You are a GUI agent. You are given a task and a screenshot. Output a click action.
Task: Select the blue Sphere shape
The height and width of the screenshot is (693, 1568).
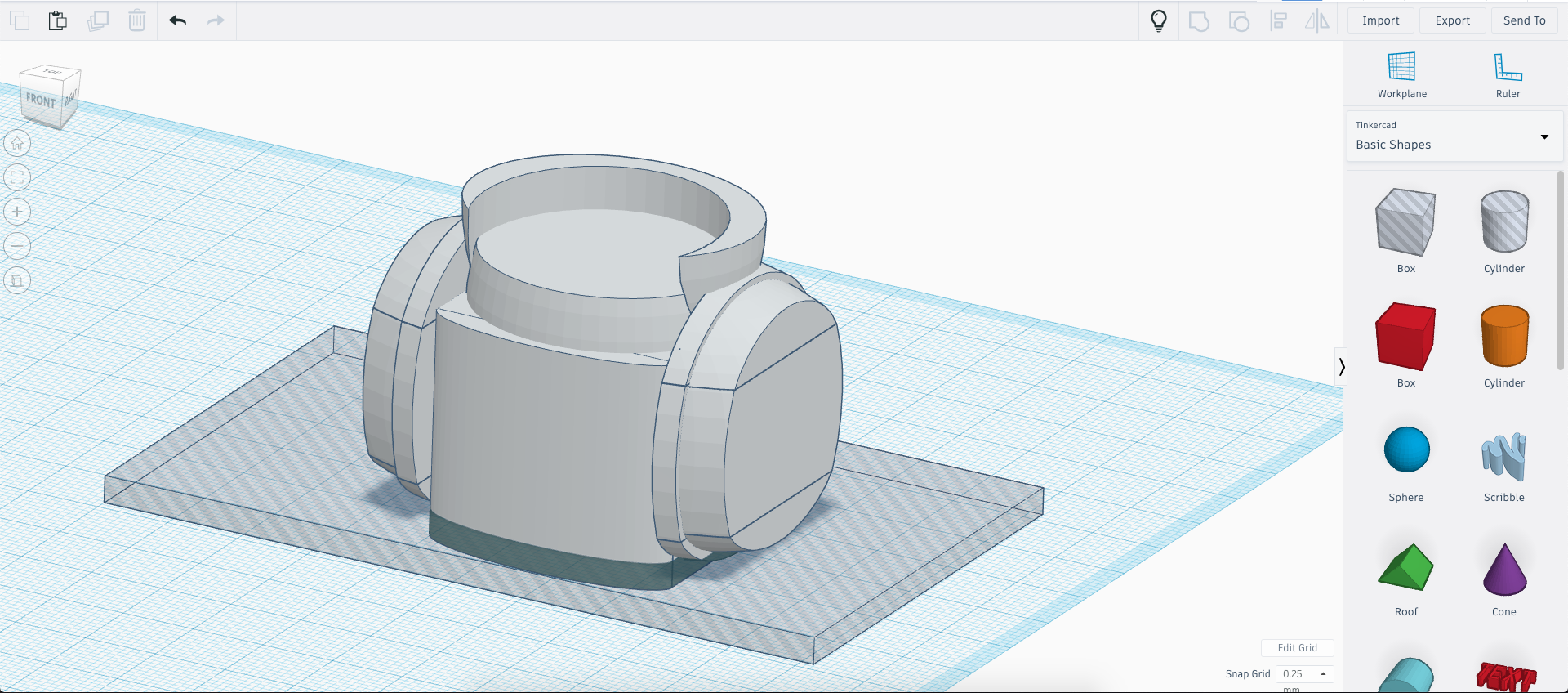click(x=1406, y=450)
